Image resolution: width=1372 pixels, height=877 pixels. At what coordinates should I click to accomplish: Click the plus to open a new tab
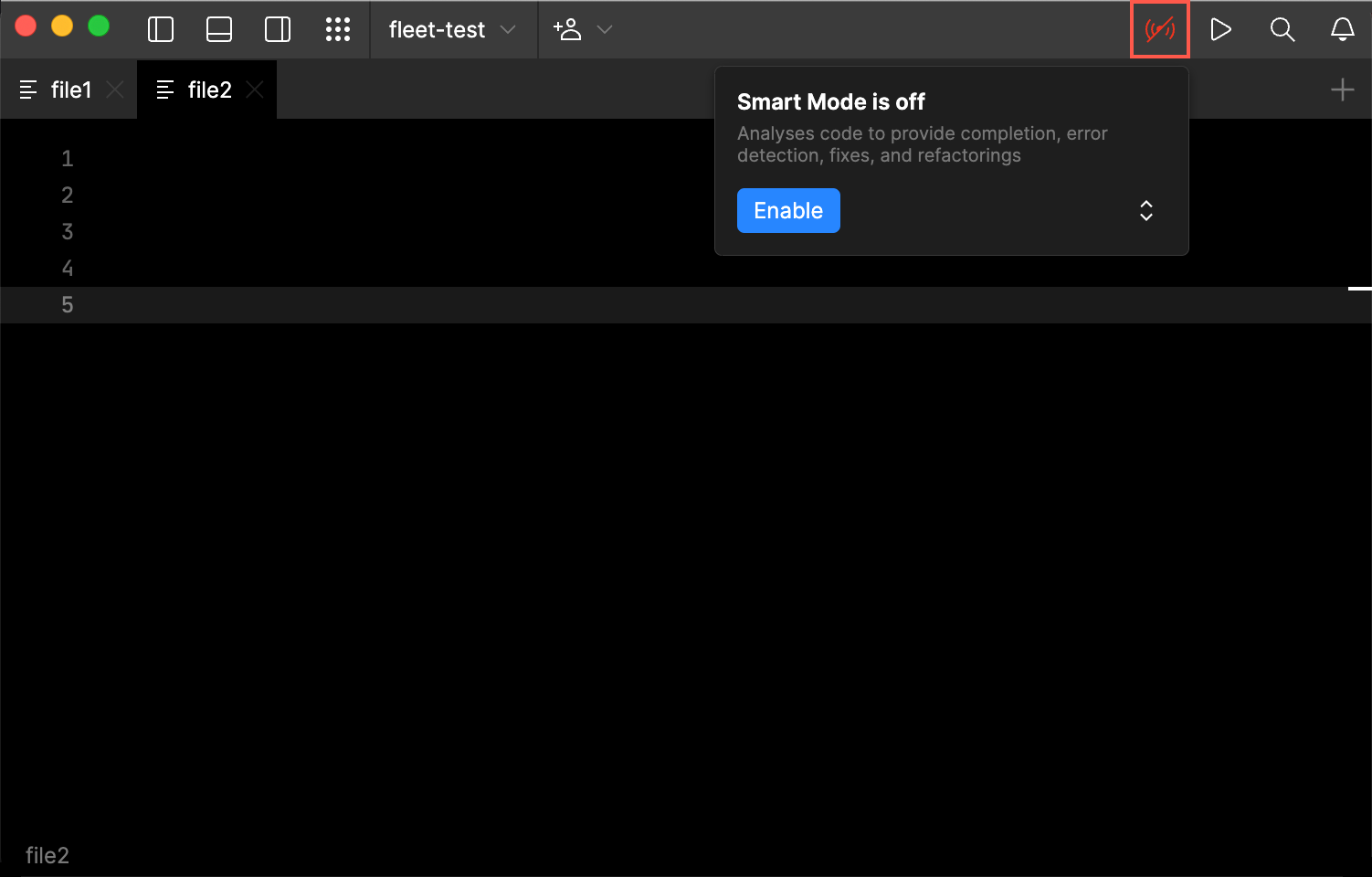click(x=1343, y=89)
